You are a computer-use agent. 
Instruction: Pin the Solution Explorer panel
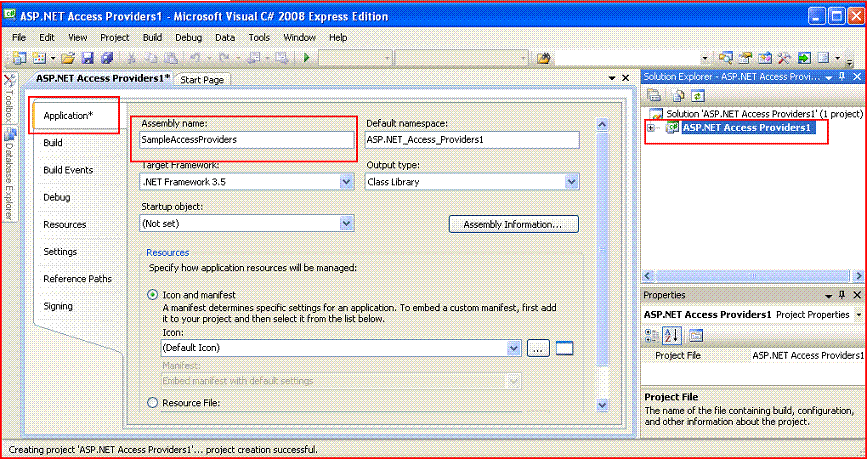[x=844, y=76]
